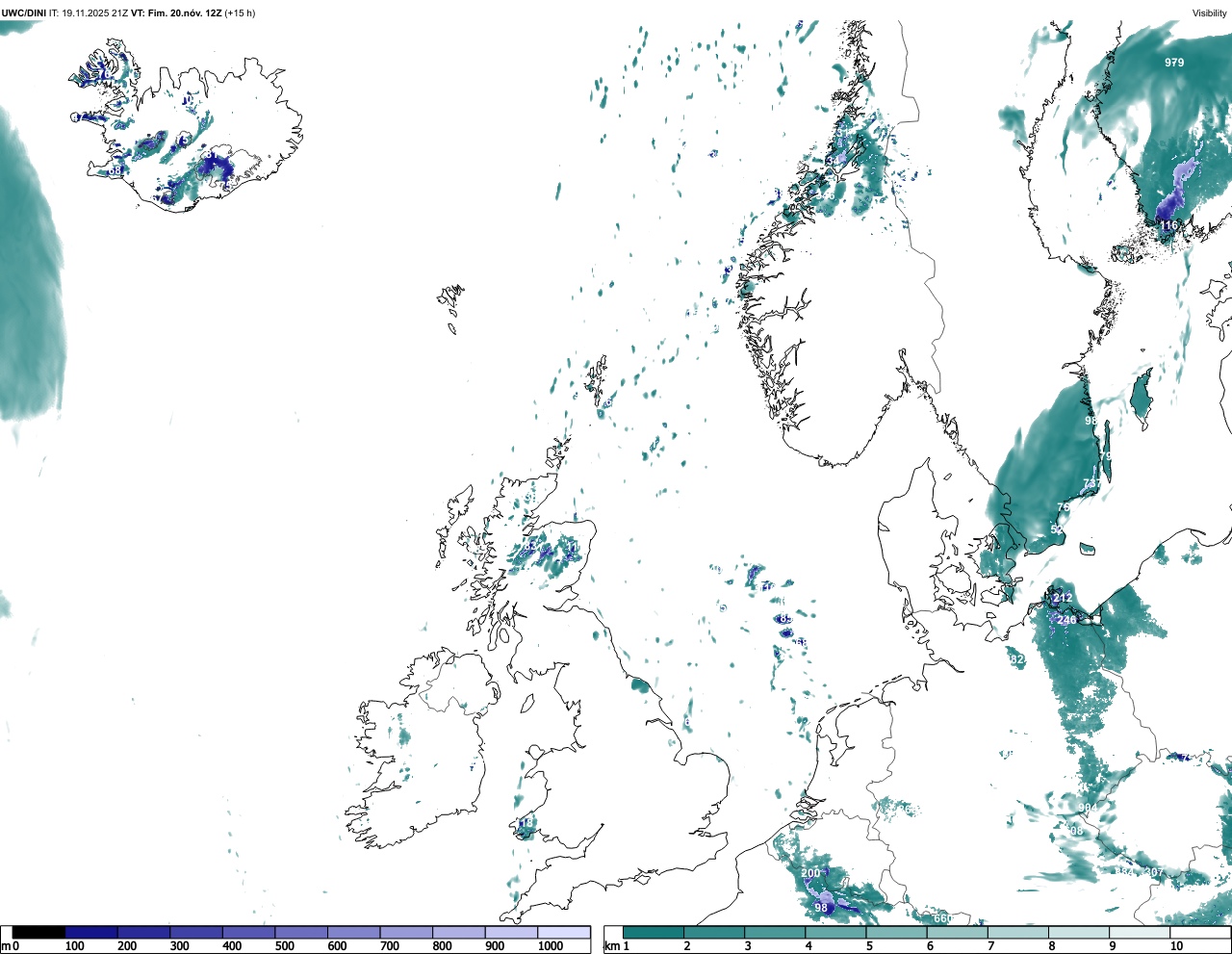Pick the 6–7 km legend swatch
This screenshot has height=954, width=1232.
point(957,932)
